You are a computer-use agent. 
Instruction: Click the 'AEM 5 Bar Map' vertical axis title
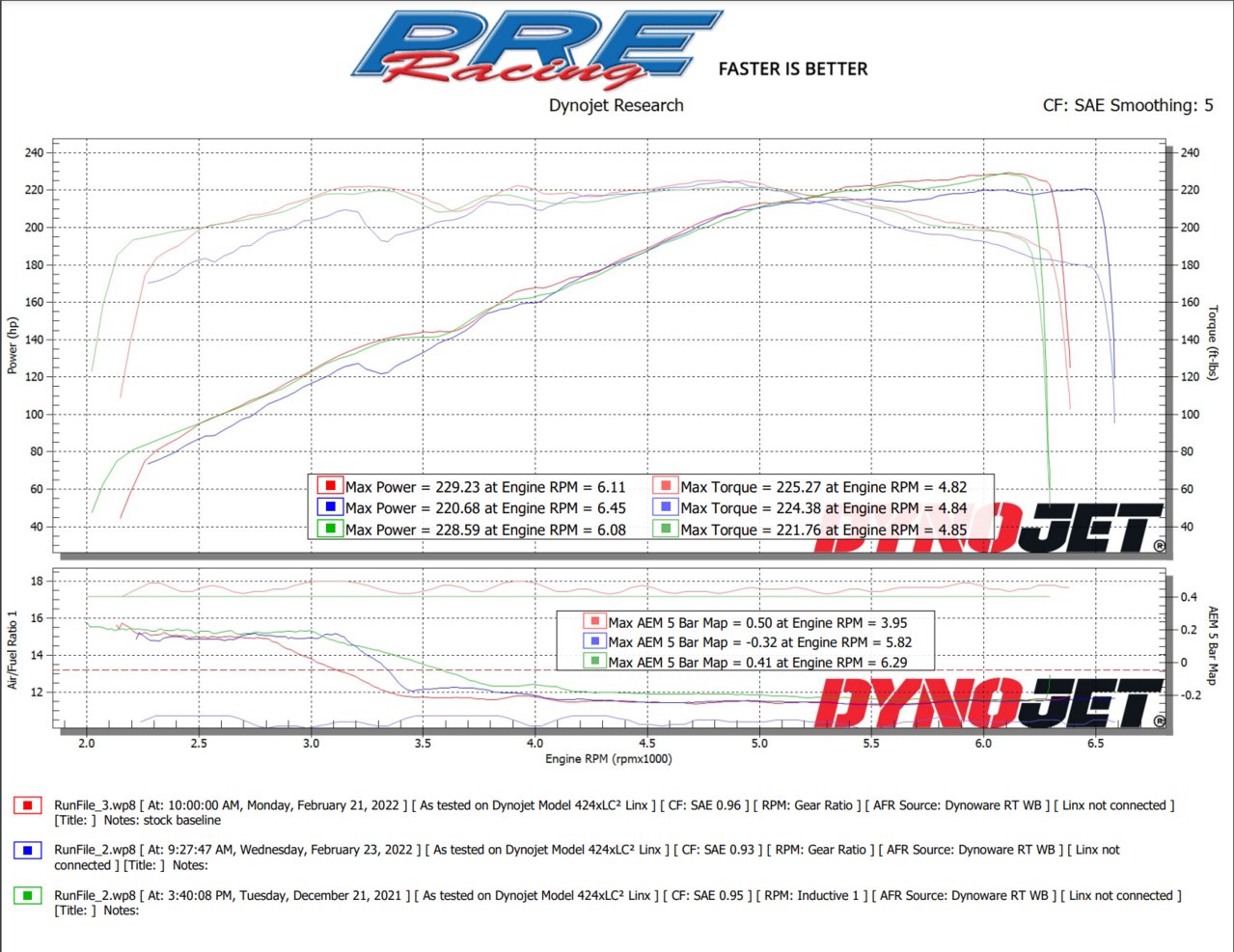[x=1213, y=645]
